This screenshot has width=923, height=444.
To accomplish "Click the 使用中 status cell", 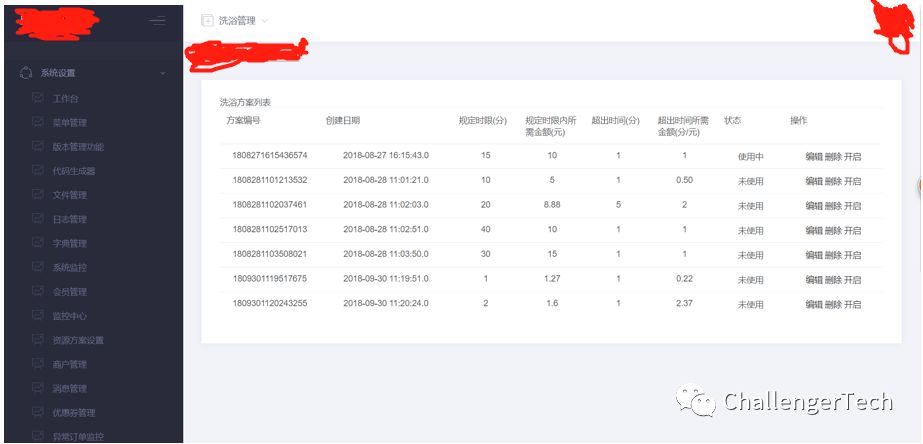I will point(751,157).
